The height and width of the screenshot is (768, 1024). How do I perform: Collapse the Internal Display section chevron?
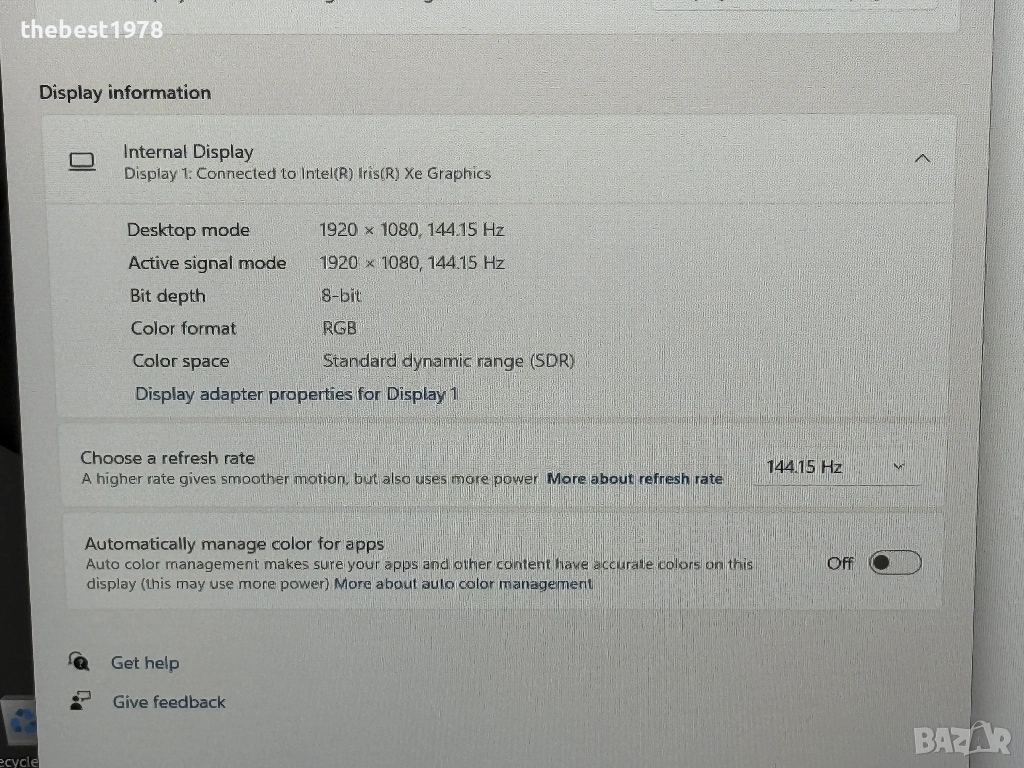(922, 159)
